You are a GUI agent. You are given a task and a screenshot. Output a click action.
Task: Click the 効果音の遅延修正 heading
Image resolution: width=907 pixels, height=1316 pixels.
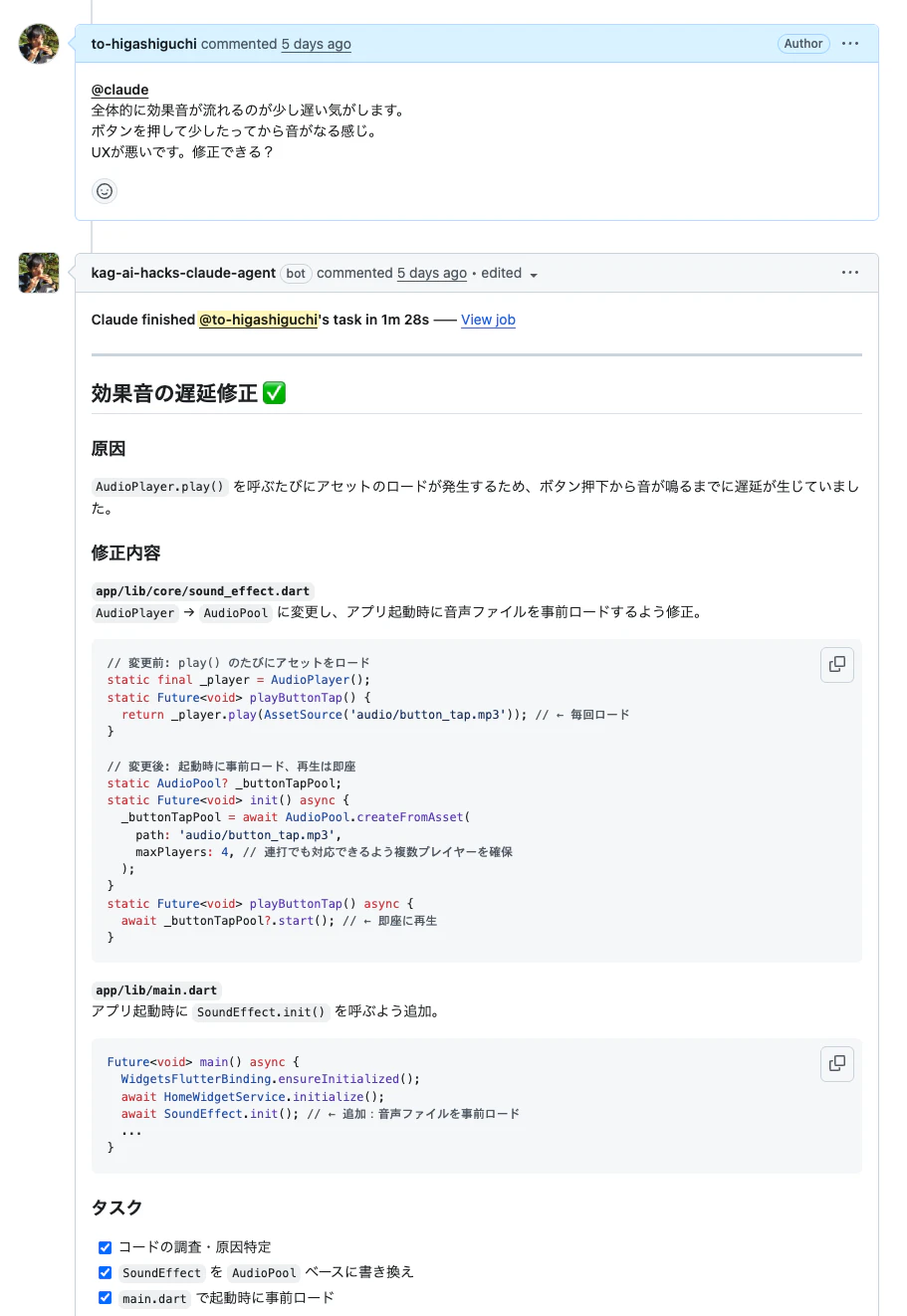tap(169, 392)
